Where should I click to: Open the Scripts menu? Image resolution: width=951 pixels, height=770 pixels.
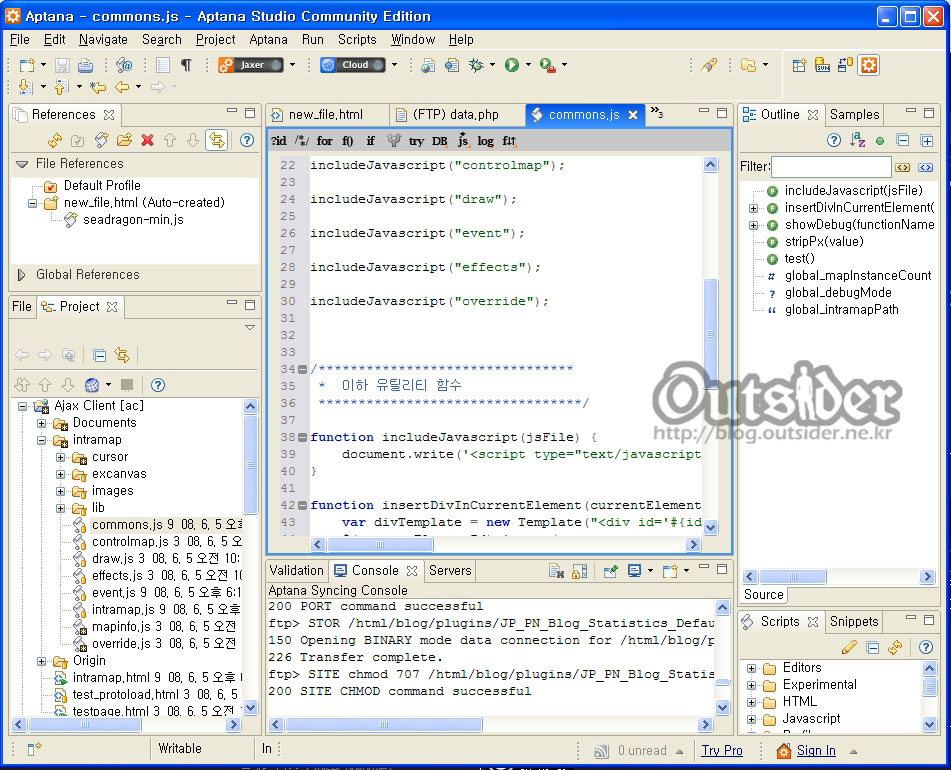click(357, 39)
